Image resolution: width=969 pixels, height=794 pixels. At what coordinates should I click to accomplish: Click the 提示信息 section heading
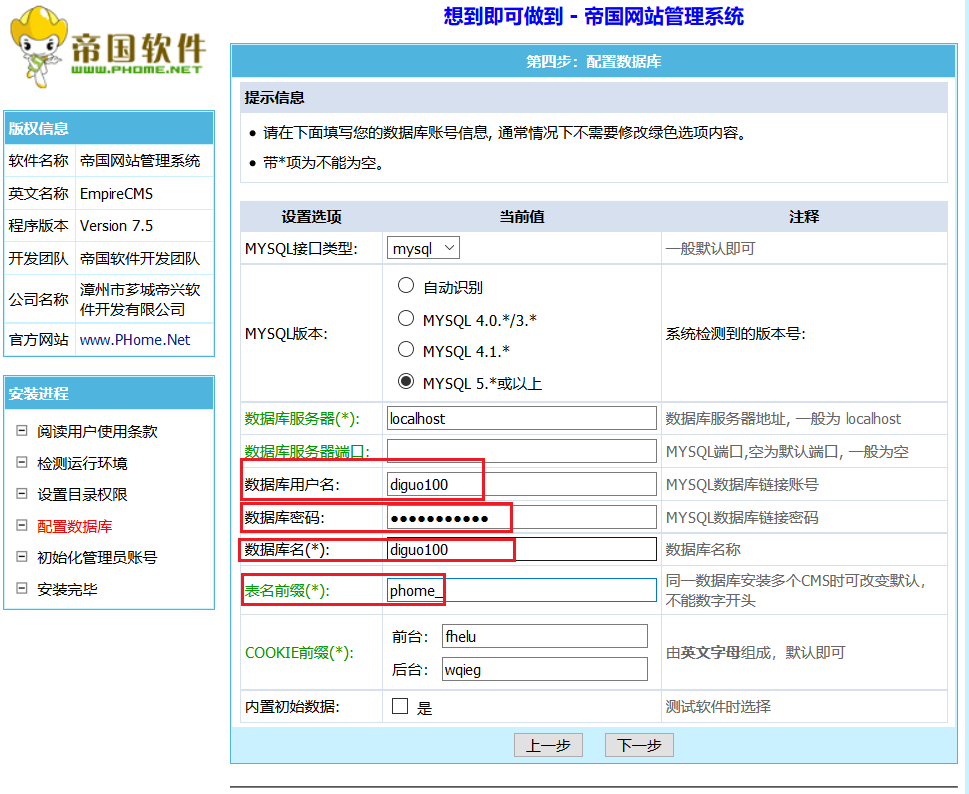click(x=274, y=98)
